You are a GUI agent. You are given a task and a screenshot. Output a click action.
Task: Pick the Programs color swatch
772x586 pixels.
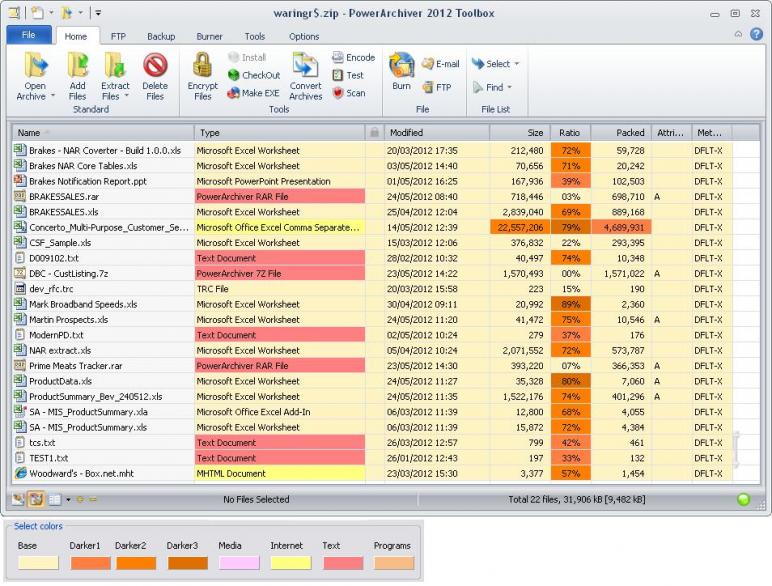[x=394, y=563]
